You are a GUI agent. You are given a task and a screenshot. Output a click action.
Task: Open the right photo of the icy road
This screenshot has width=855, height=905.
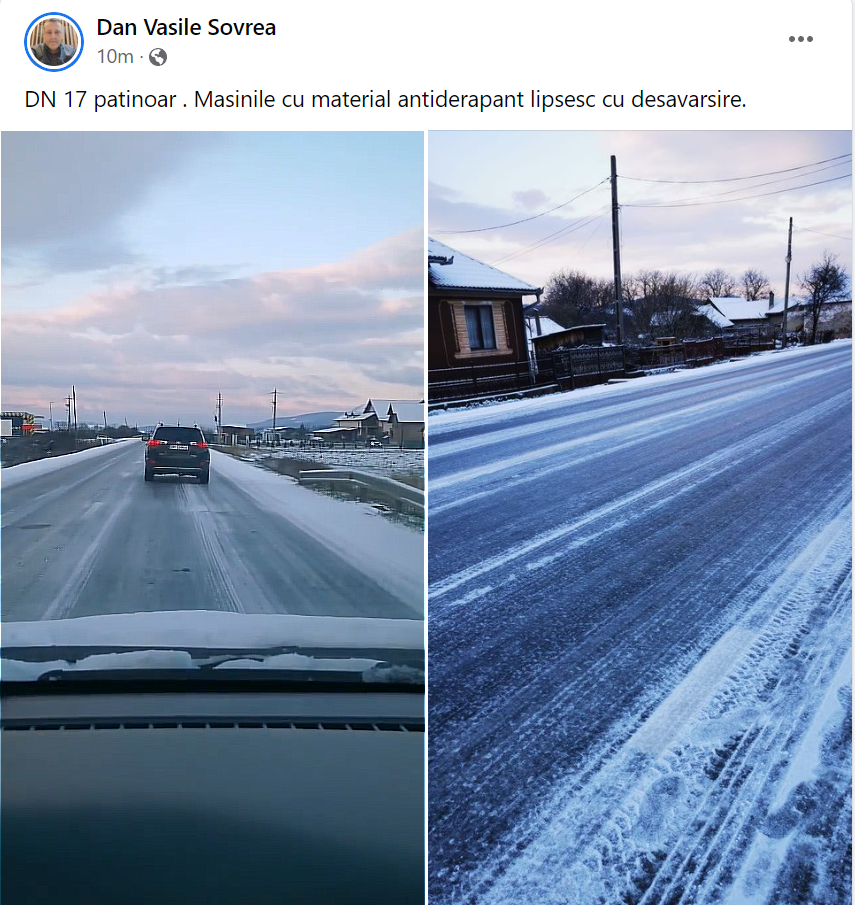coord(640,518)
